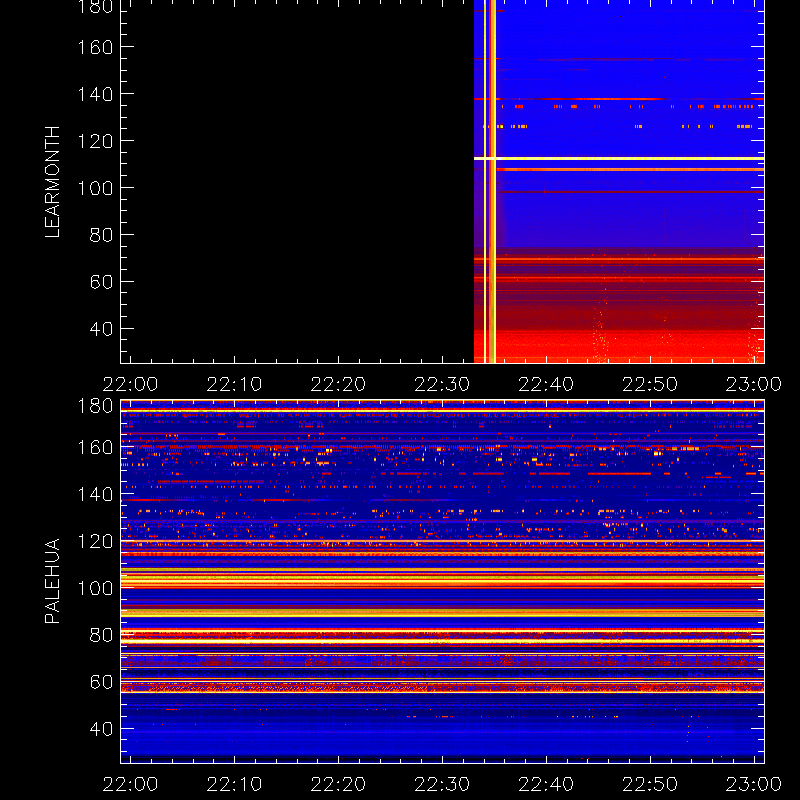
Task: Click the bright yellow horizontal line near 112 in LEARMONTH
Action: point(619,159)
